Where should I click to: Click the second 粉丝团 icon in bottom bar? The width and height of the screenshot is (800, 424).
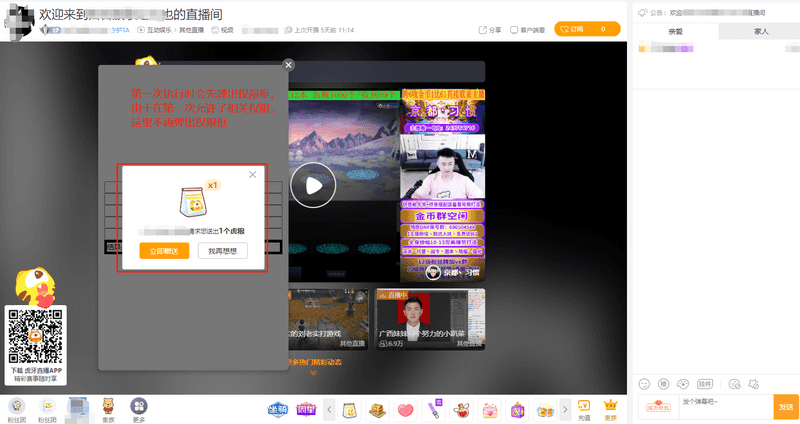pos(47,410)
